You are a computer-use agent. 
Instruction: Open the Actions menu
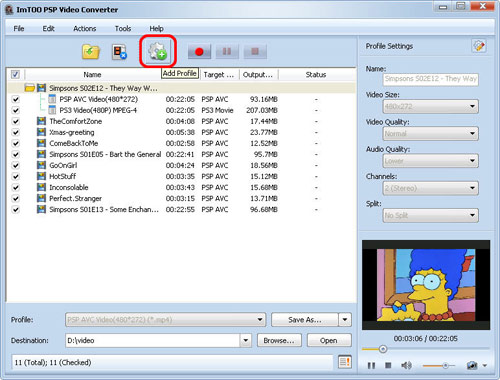85,29
